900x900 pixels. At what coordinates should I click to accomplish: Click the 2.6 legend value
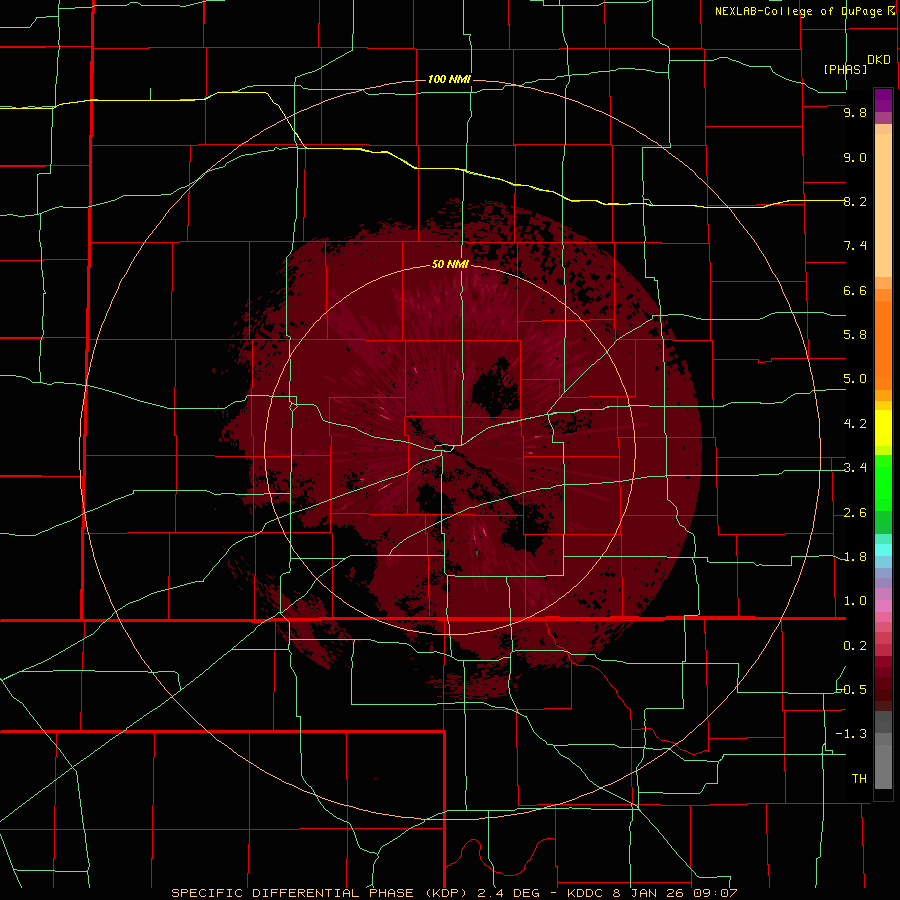(855, 513)
